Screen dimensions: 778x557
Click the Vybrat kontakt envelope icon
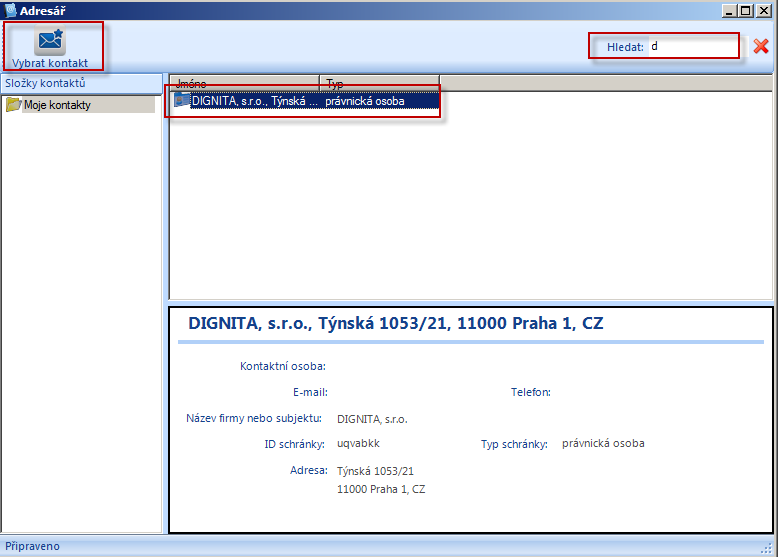coord(50,41)
